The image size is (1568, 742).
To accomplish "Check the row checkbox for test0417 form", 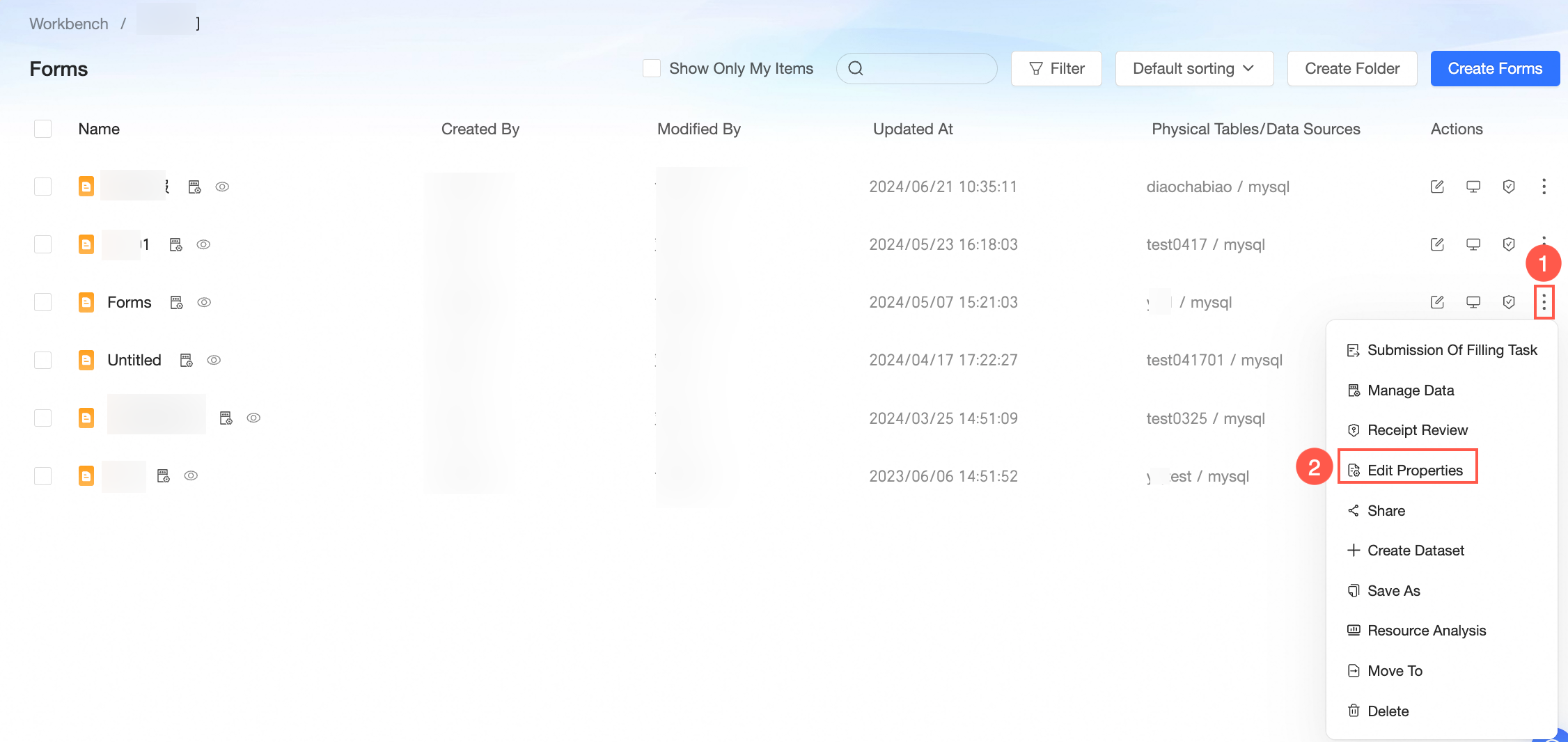I will tap(43, 244).
